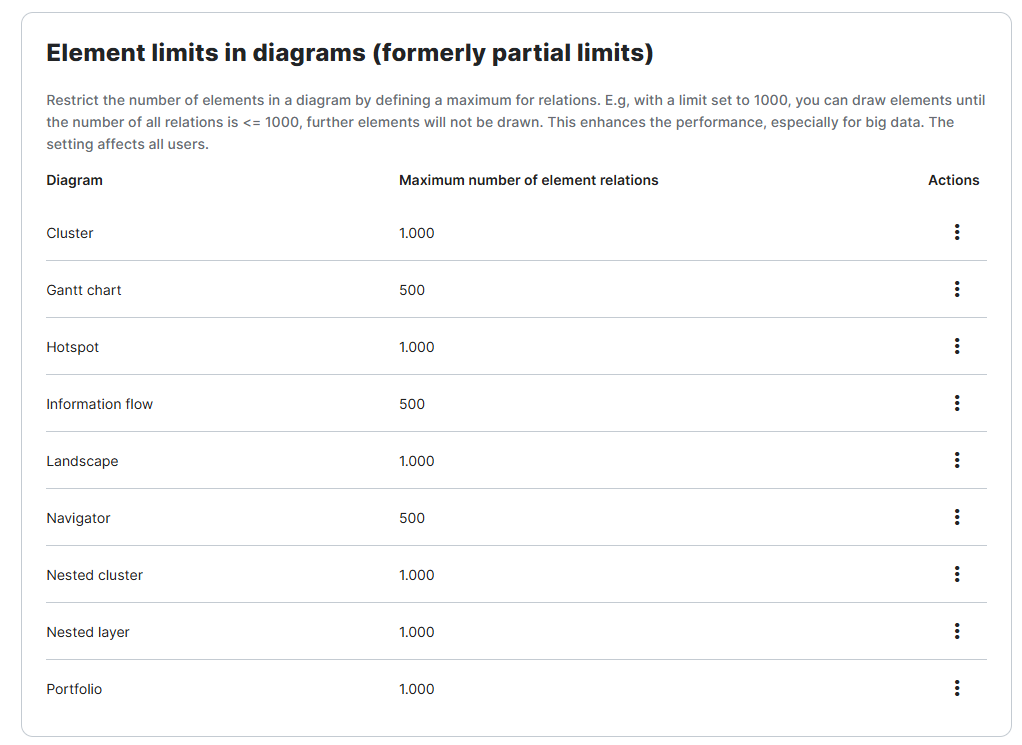Viewport: 1022px width, 745px height.
Task: Select the Hotspot diagram row label
Action: tap(73, 347)
